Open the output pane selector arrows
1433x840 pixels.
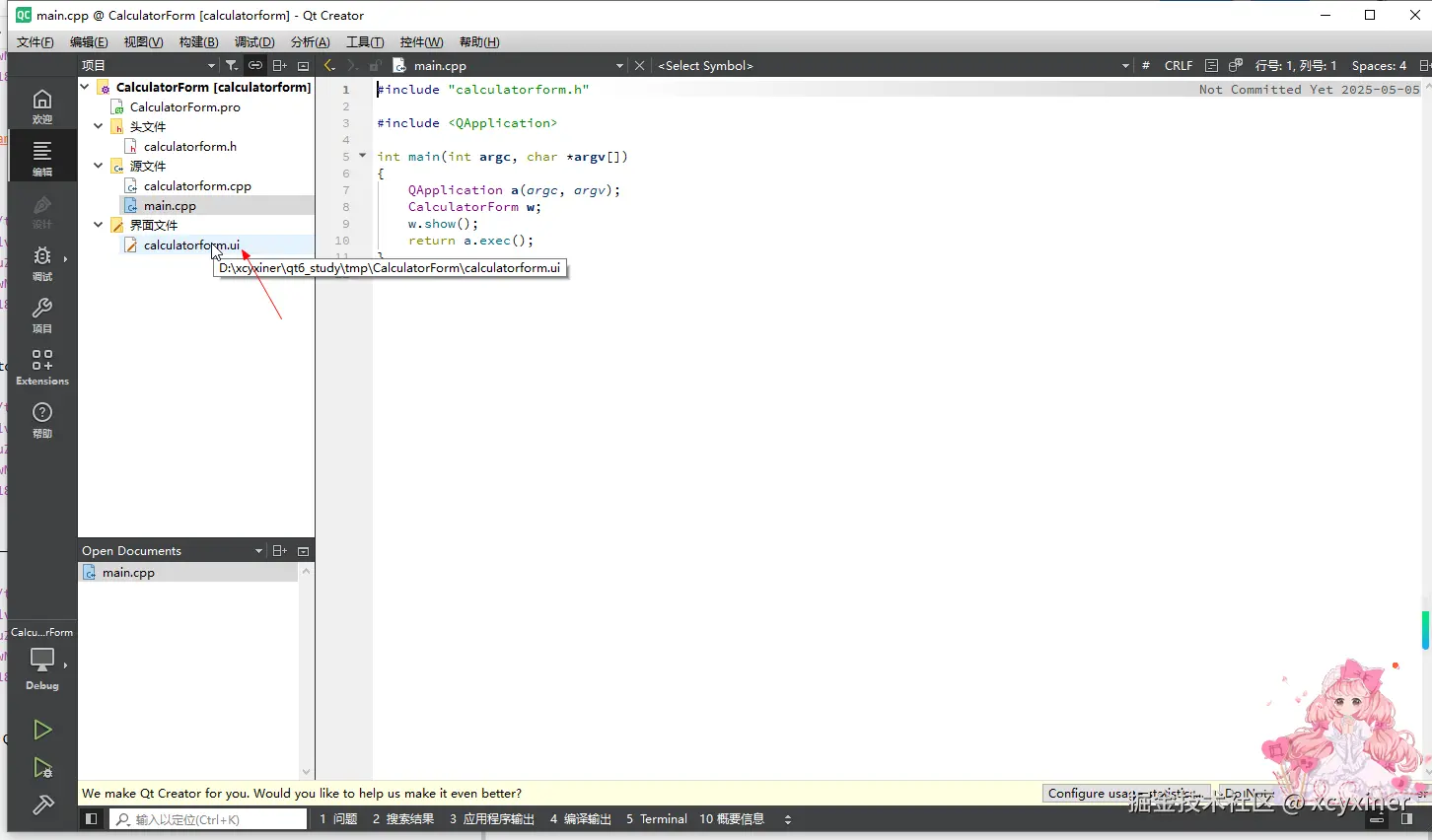tap(787, 819)
